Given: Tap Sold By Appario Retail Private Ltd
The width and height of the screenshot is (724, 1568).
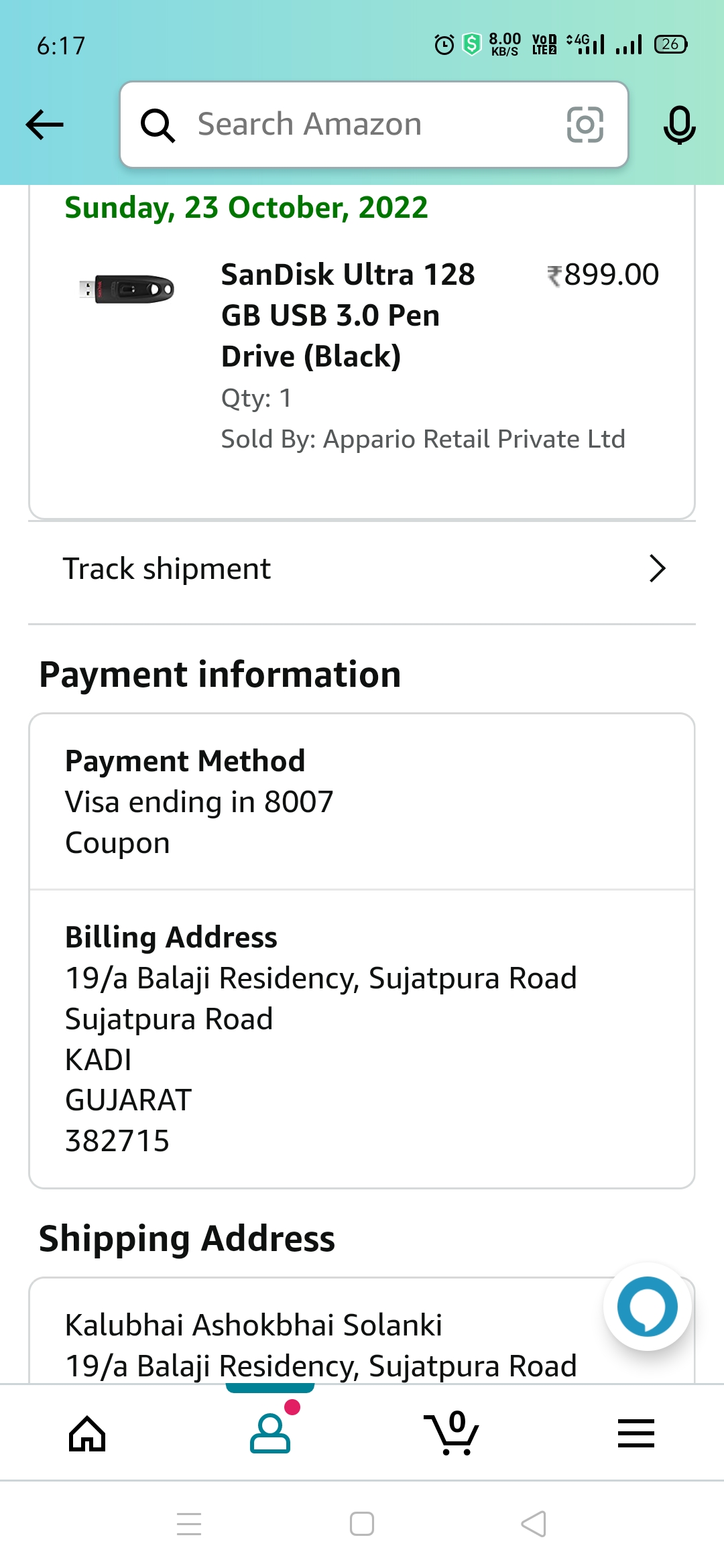Looking at the screenshot, I should tap(423, 440).
